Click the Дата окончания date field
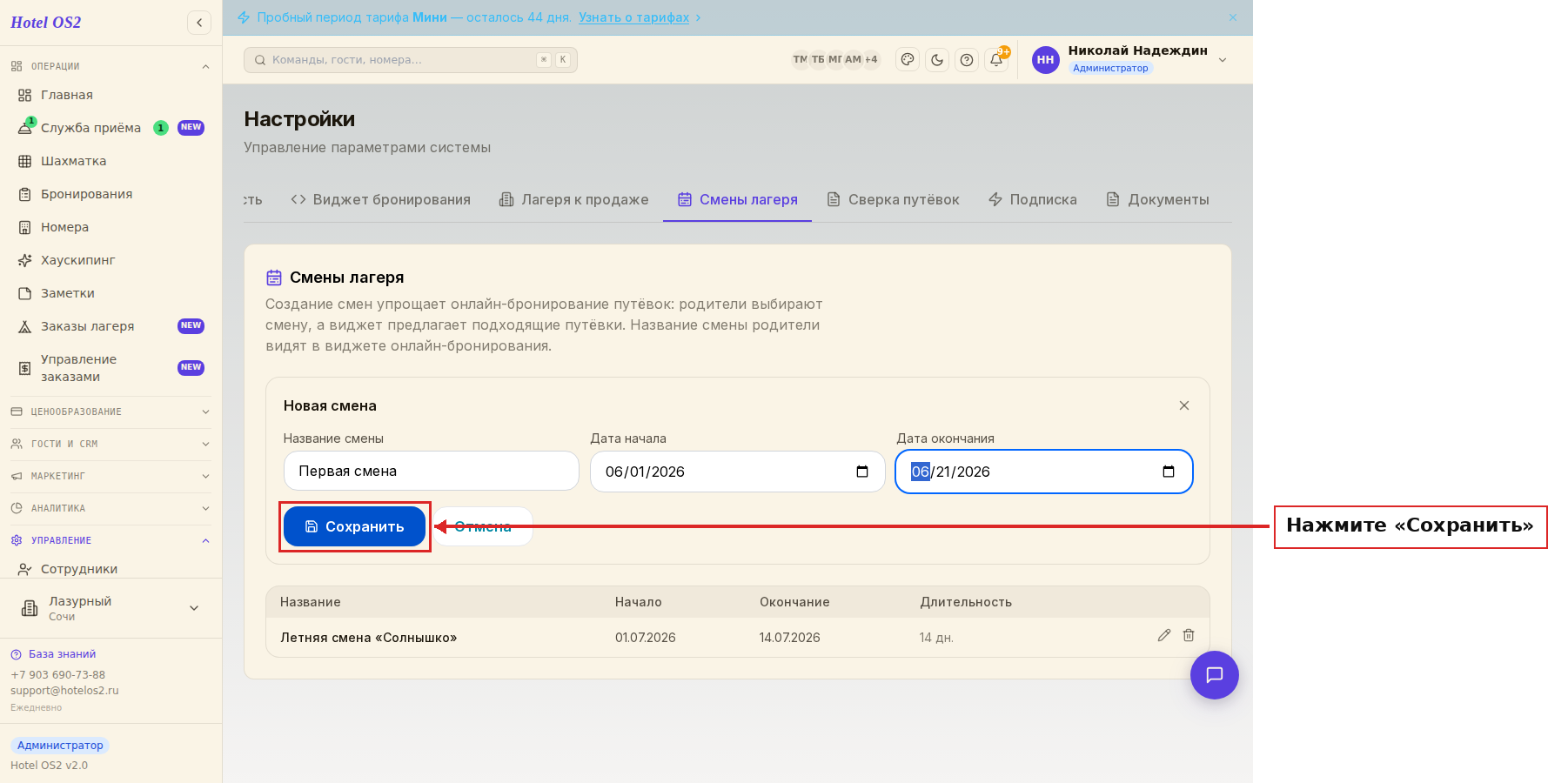This screenshot has height=783, width=1568. pos(1044,471)
